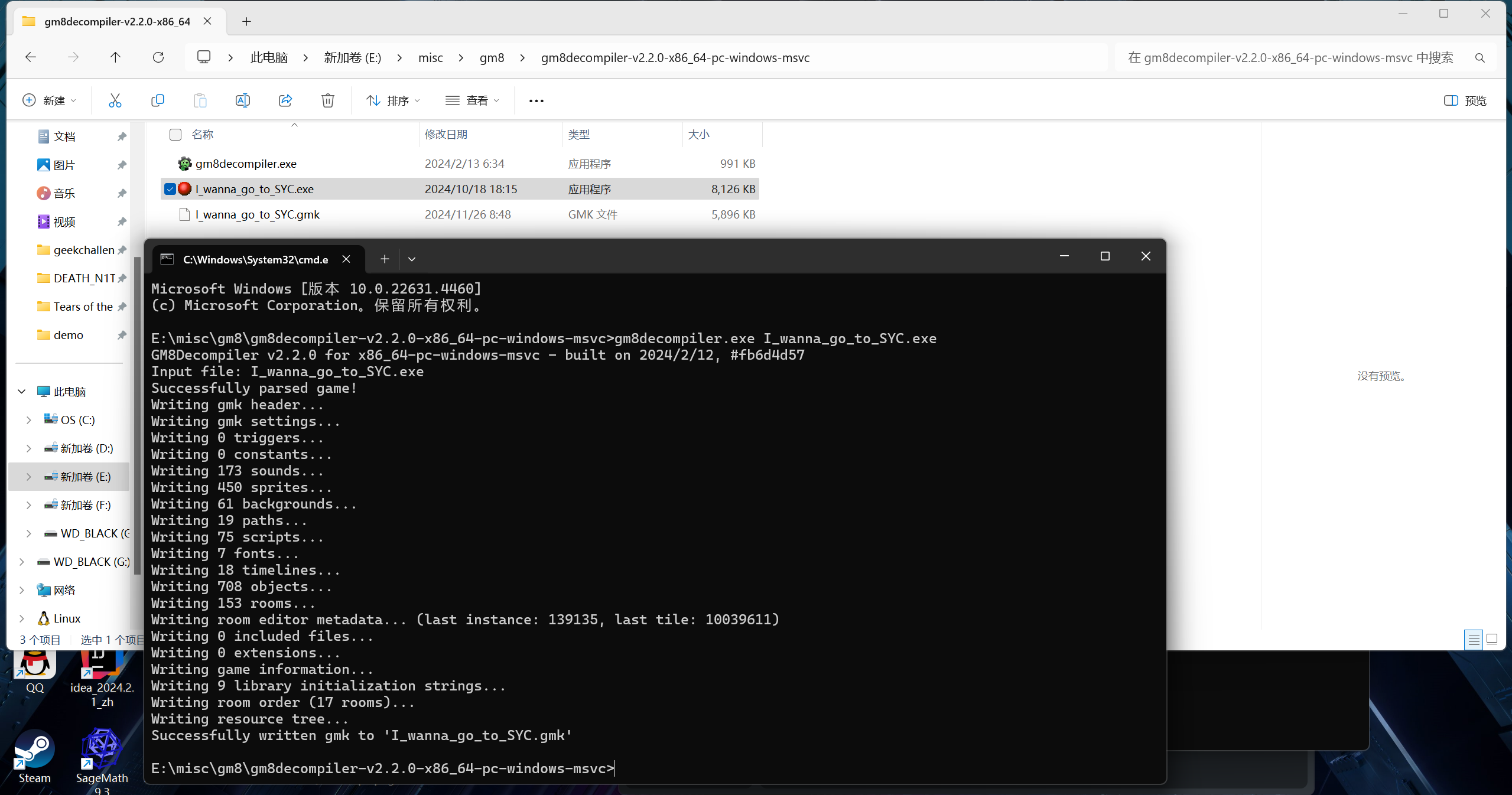Screen dimensions: 1512x795
Task: Navigate to misc in address breadcrumb
Action: [x=430, y=58]
